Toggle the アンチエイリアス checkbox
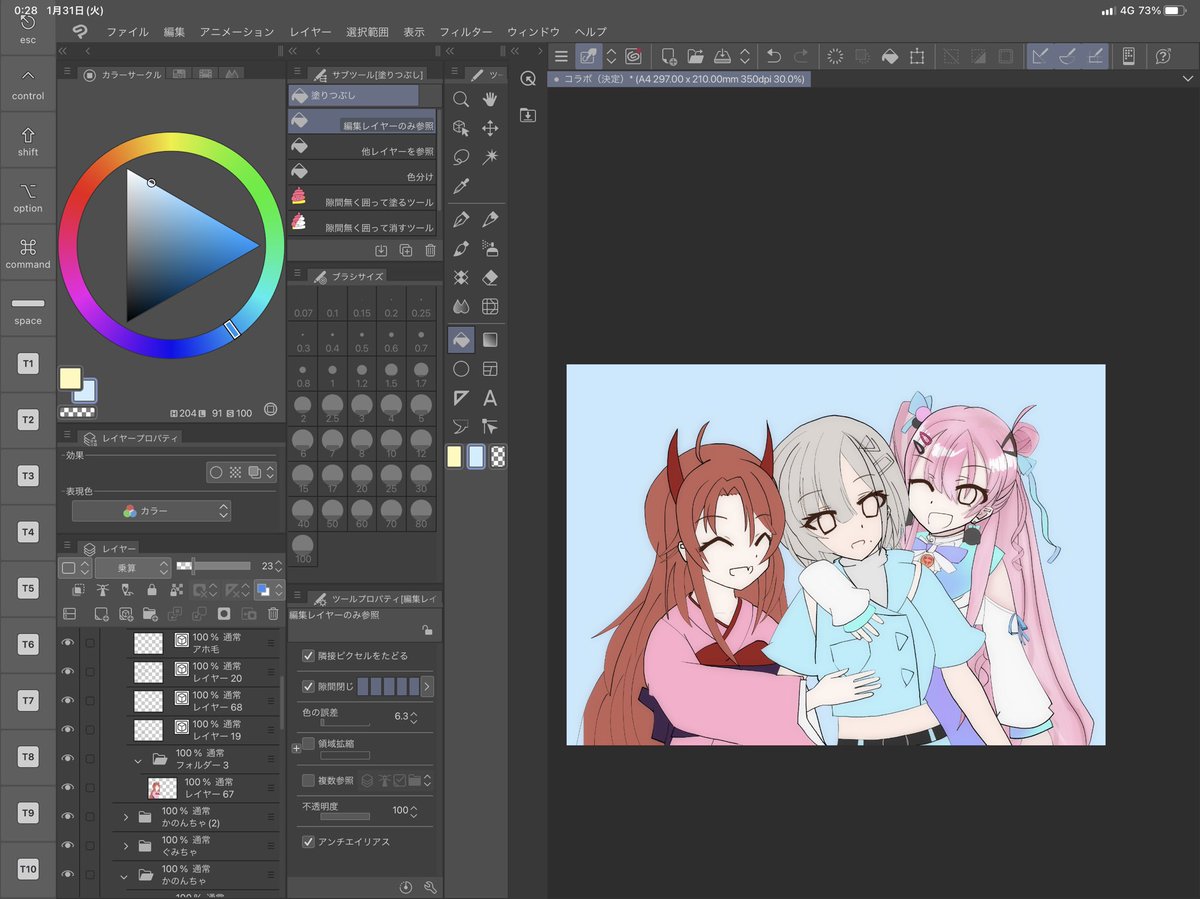Image resolution: width=1200 pixels, height=899 pixels. point(308,842)
